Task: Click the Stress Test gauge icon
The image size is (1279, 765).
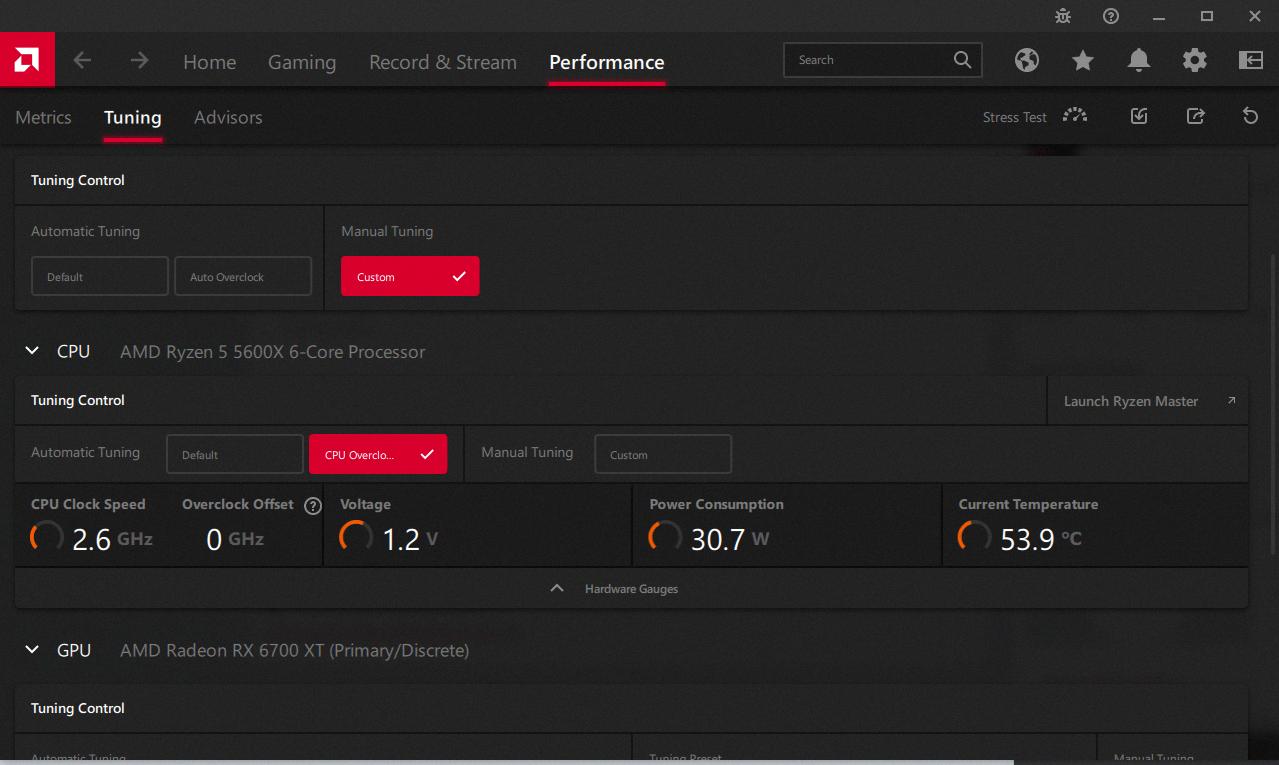Action: (x=1075, y=116)
